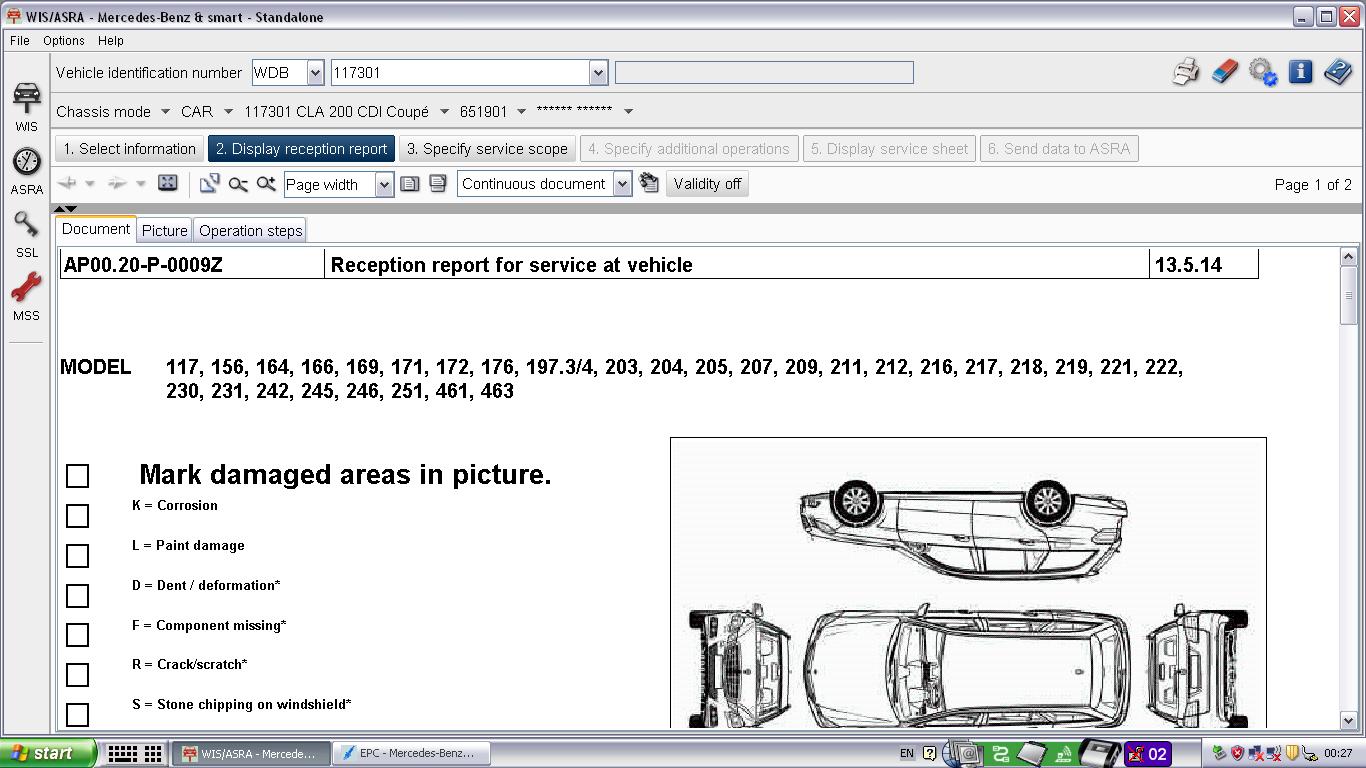Screen dimensions: 1366x768
Task: Click the vehicle identification number field
Action: (x=460, y=73)
